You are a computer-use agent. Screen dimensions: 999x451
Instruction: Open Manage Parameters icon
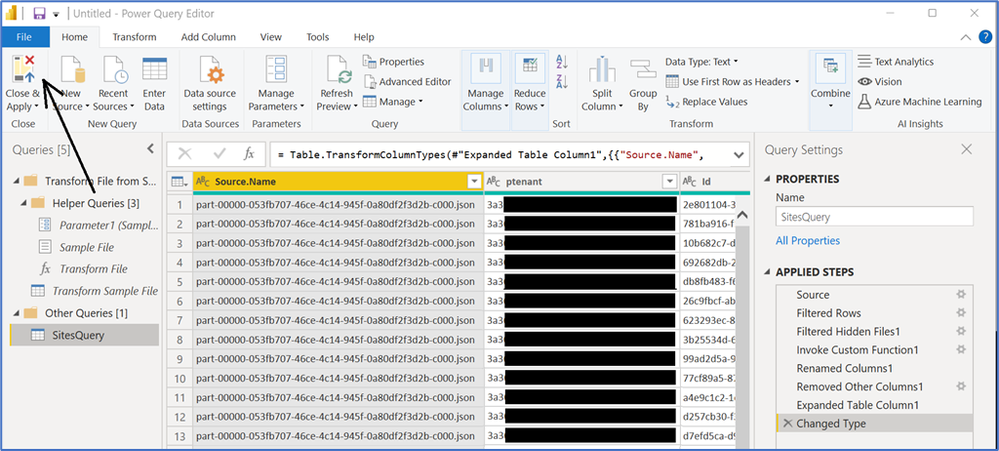(277, 69)
